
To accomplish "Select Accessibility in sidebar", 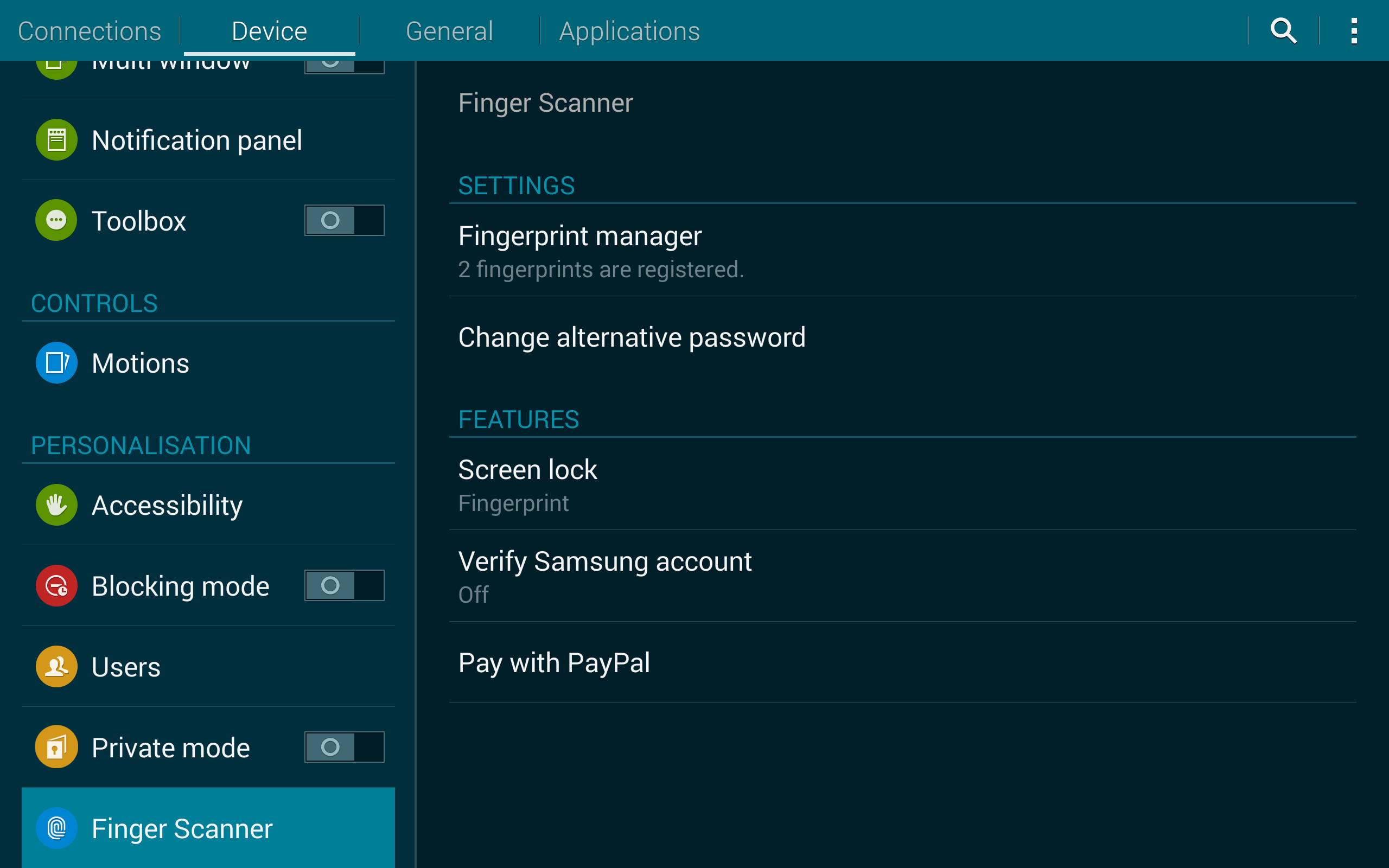I will [x=208, y=505].
